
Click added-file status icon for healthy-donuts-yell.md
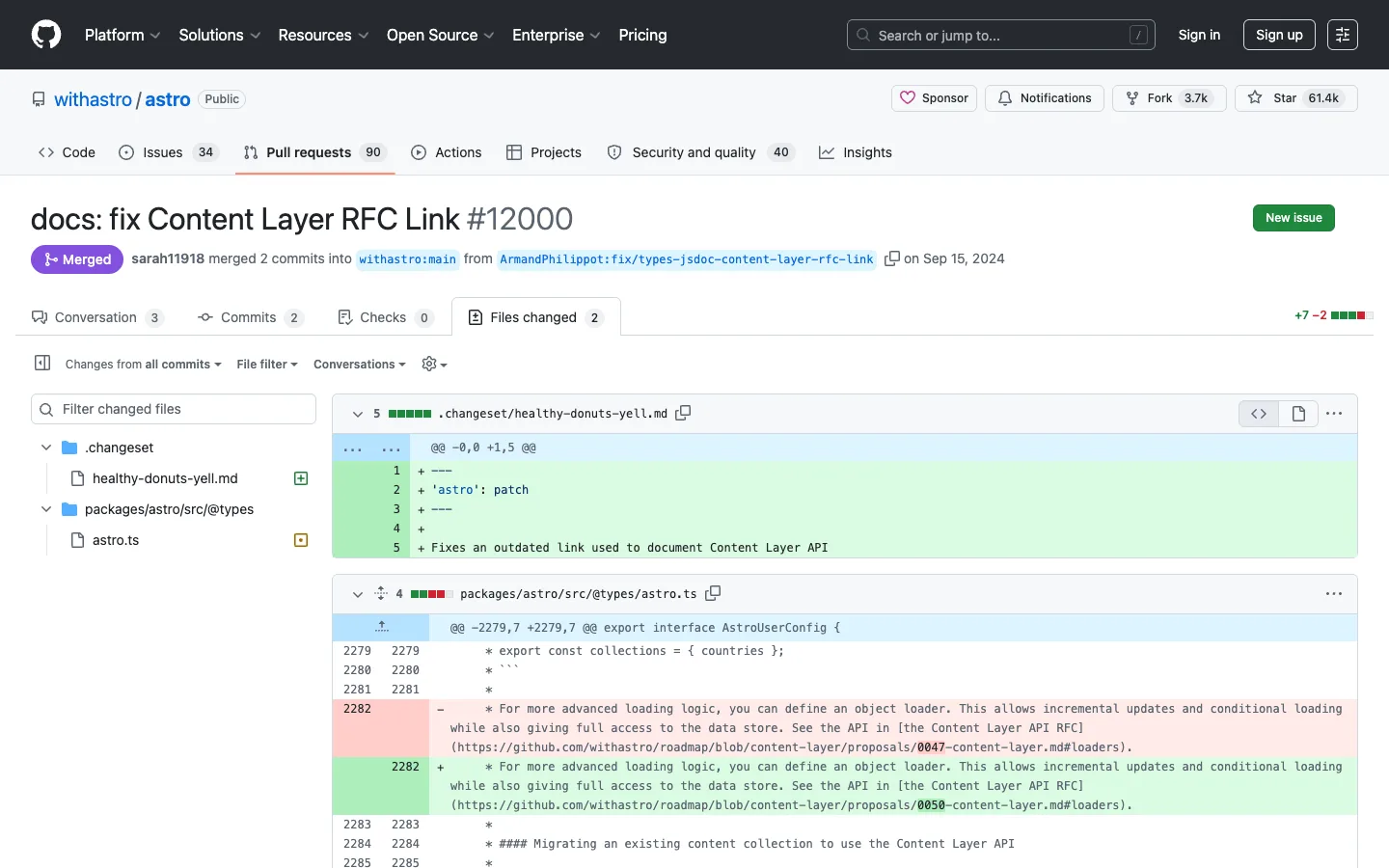click(301, 478)
